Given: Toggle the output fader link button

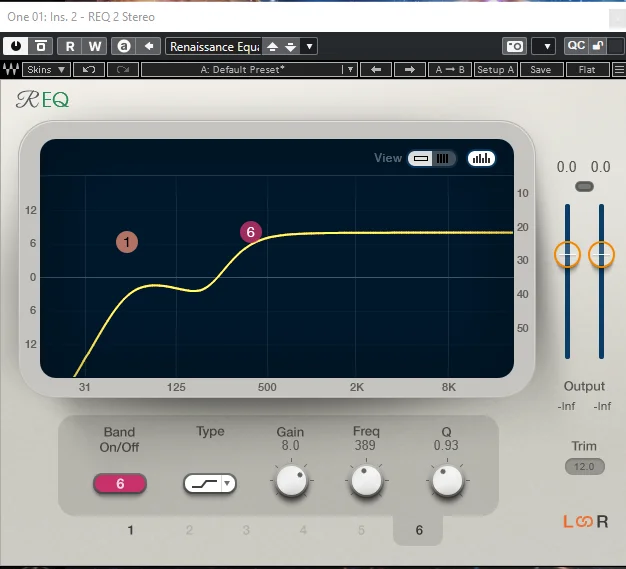Looking at the screenshot, I should pos(584,186).
